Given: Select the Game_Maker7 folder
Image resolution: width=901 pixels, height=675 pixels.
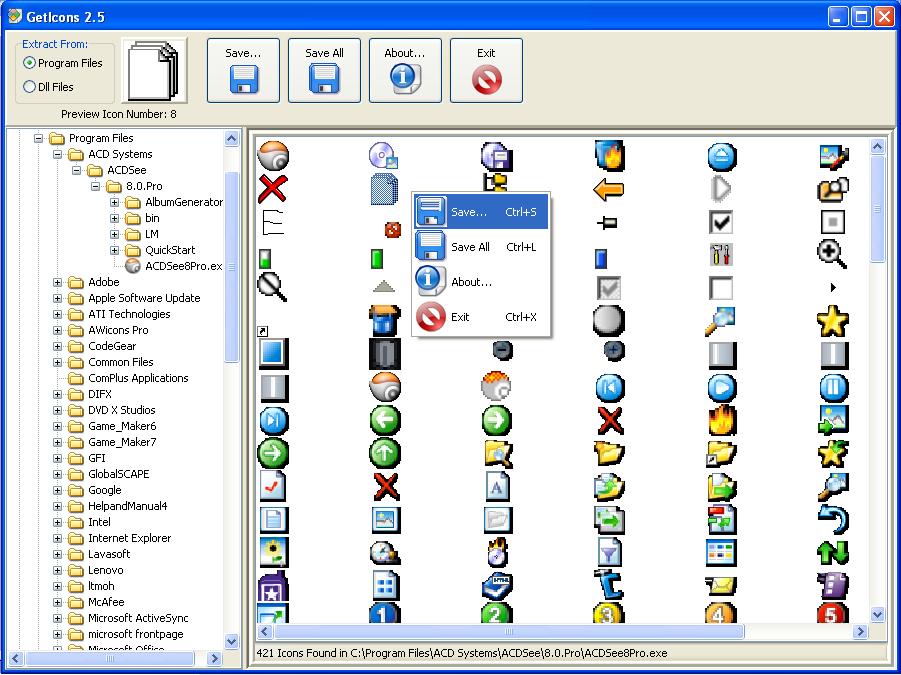Looking at the screenshot, I should click(122, 442).
